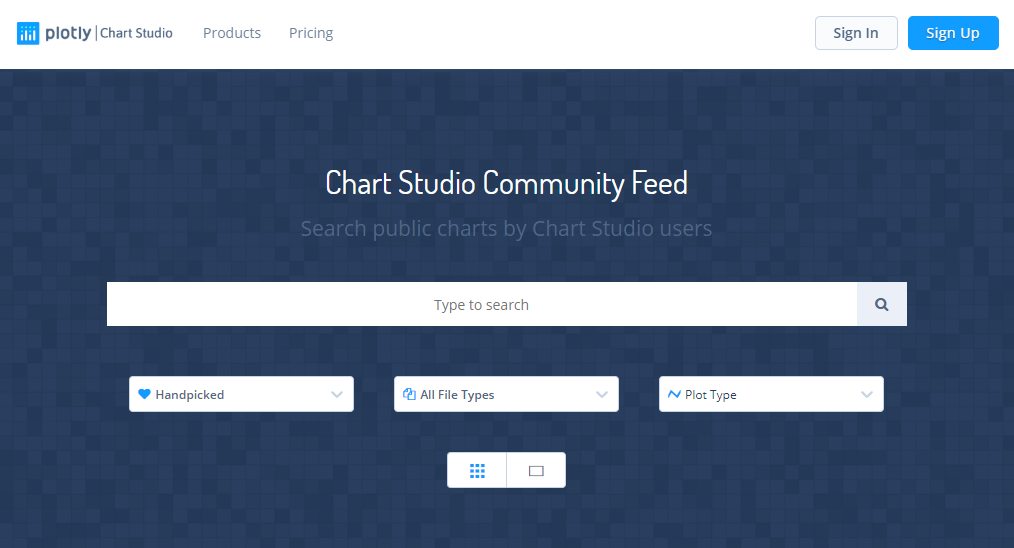Click the Search public charts subtitle
The width and height of the screenshot is (1014, 548).
[x=506, y=228]
